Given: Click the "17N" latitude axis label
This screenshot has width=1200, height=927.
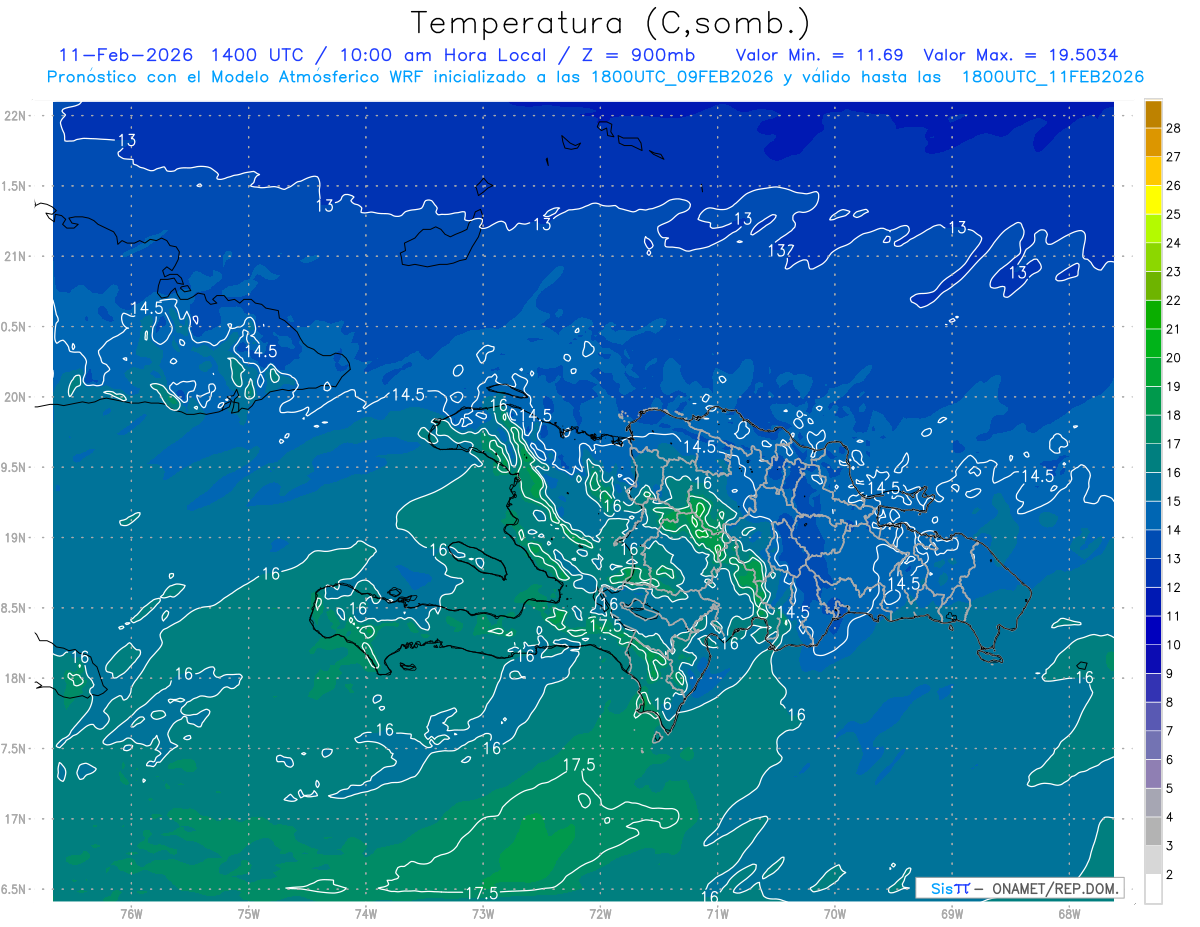Looking at the screenshot, I should click(17, 819).
